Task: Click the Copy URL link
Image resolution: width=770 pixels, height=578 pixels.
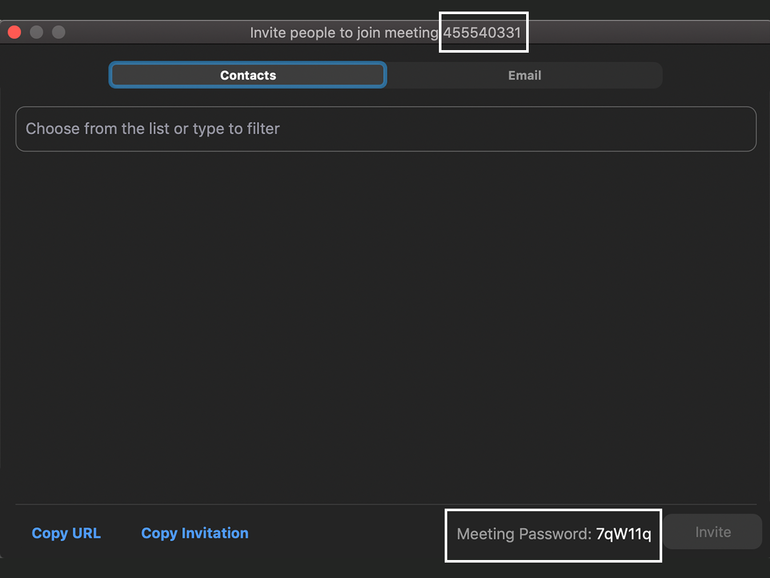Action: (66, 533)
